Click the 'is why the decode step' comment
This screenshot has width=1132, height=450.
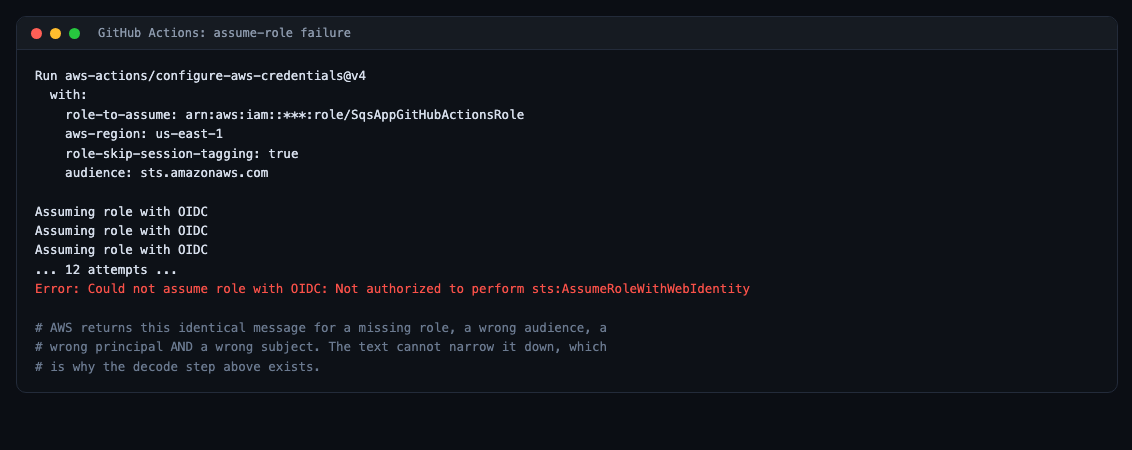(178, 367)
